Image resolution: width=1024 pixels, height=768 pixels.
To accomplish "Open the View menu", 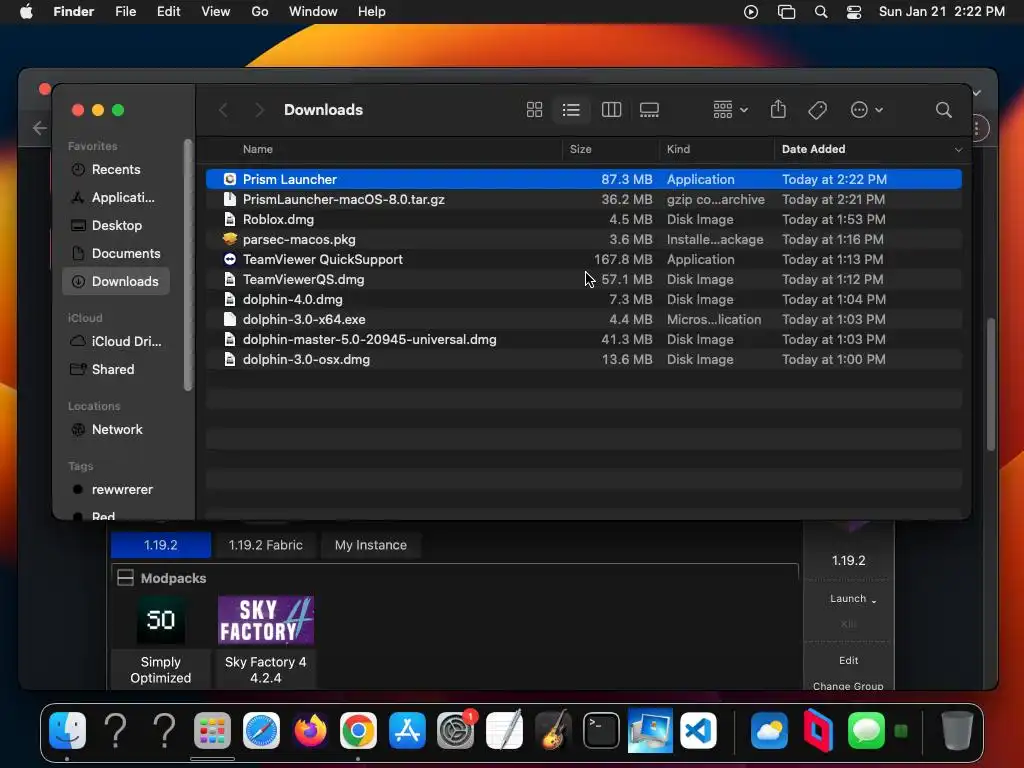I will (x=216, y=12).
